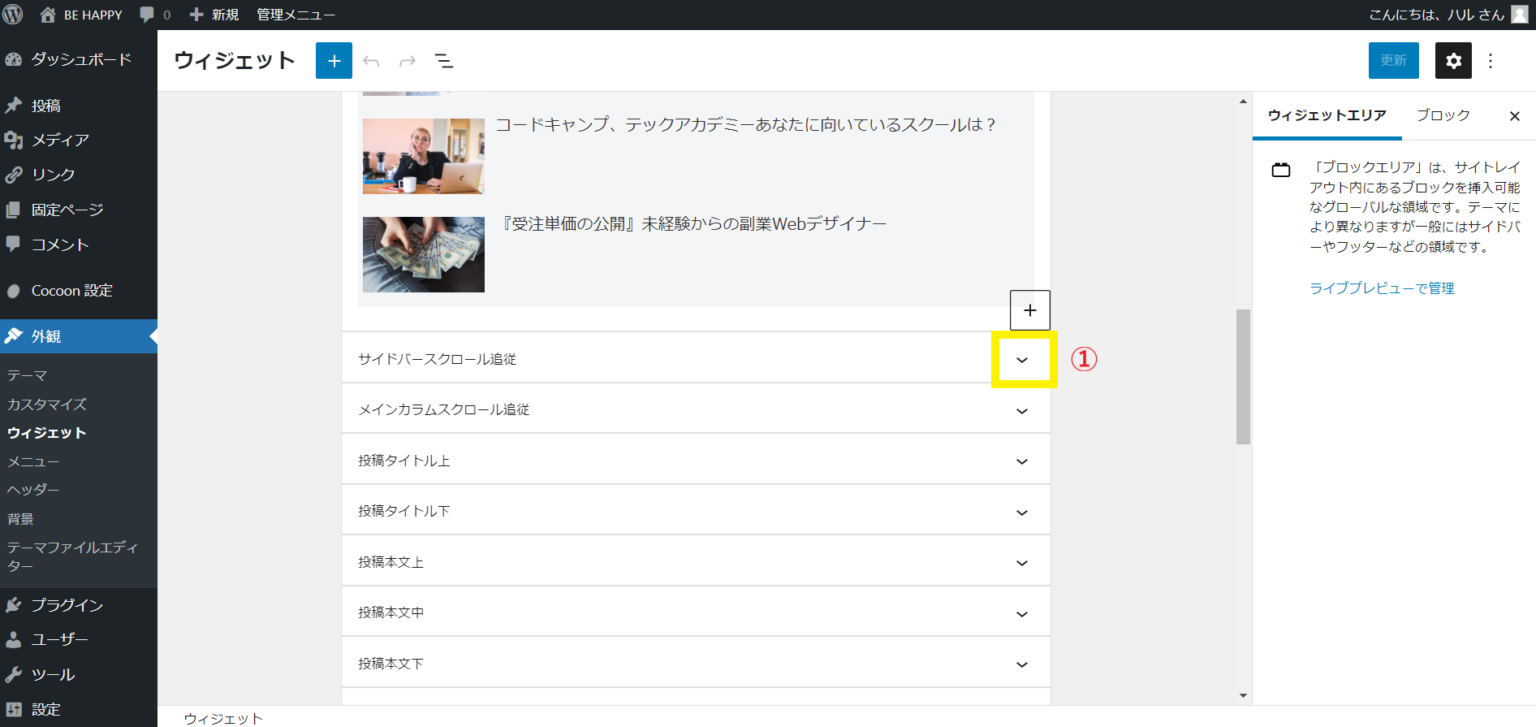Screen dimensions: 1536x727
Task: Open the three-dot options menu
Action: tap(1490, 61)
